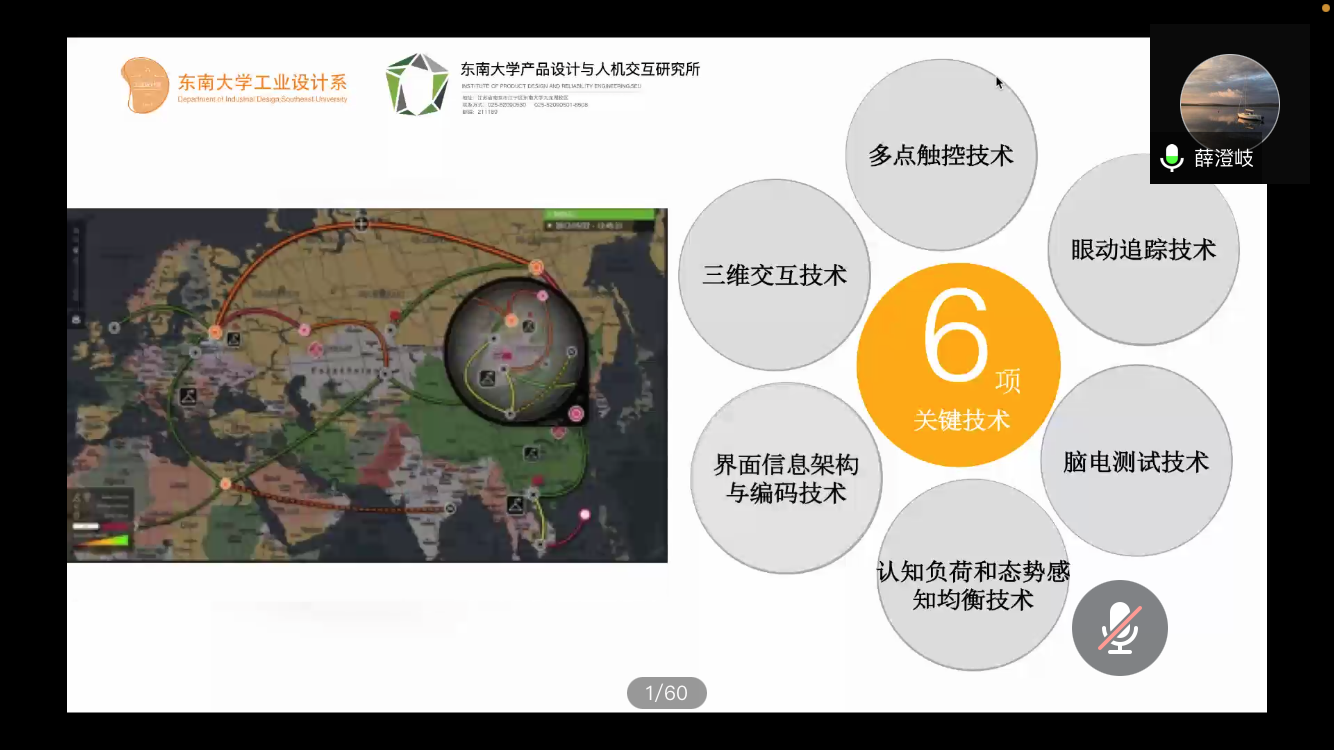Click the muted microphone button
Screen dimensions: 1334x750
[1119, 628]
